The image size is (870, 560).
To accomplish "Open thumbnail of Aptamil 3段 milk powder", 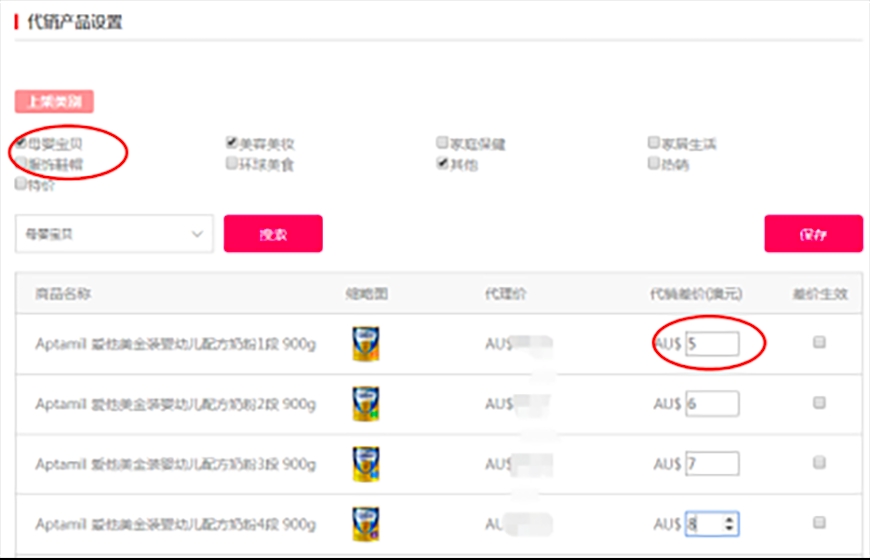I will click(x=366, y=464).
